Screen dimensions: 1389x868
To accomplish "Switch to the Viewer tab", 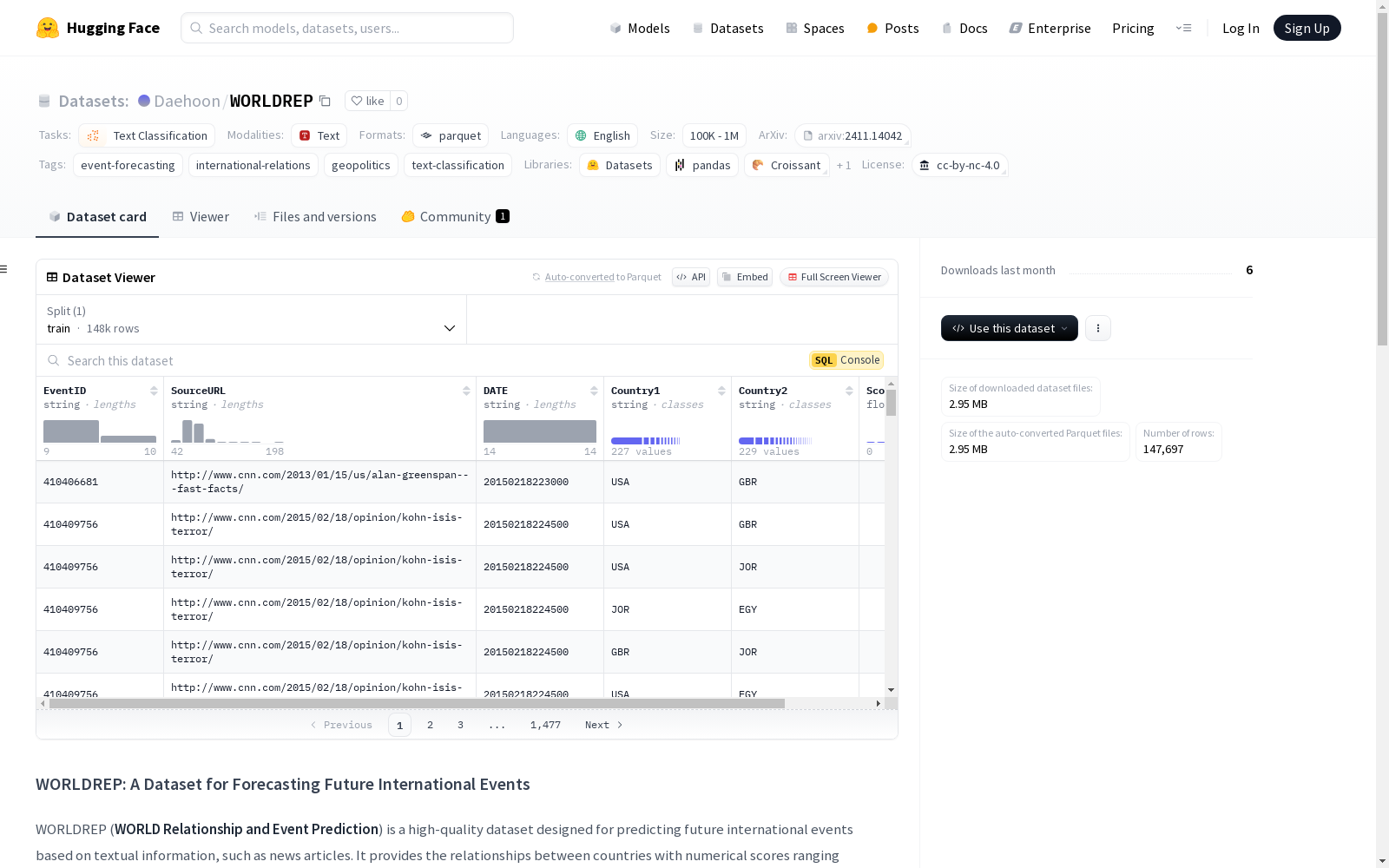I will [201, 217].
